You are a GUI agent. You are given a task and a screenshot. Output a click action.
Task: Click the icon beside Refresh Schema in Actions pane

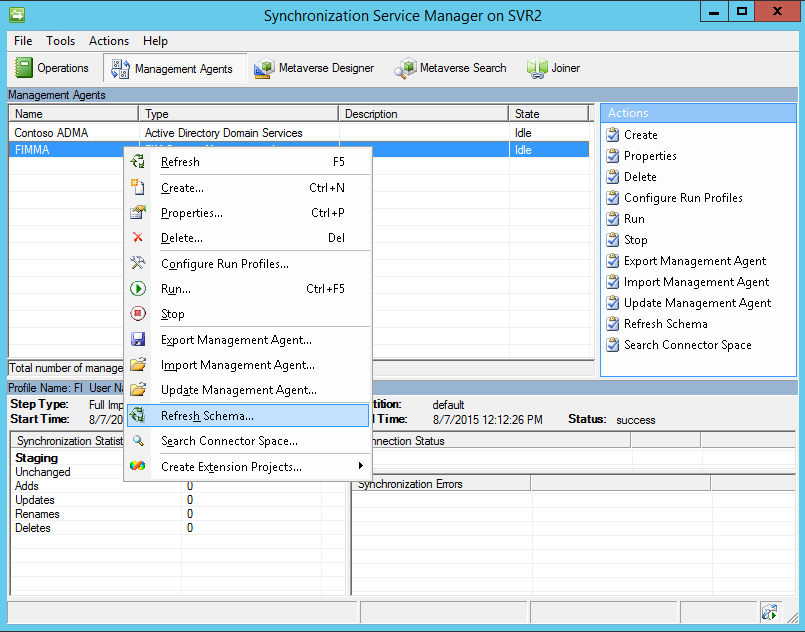612,324
